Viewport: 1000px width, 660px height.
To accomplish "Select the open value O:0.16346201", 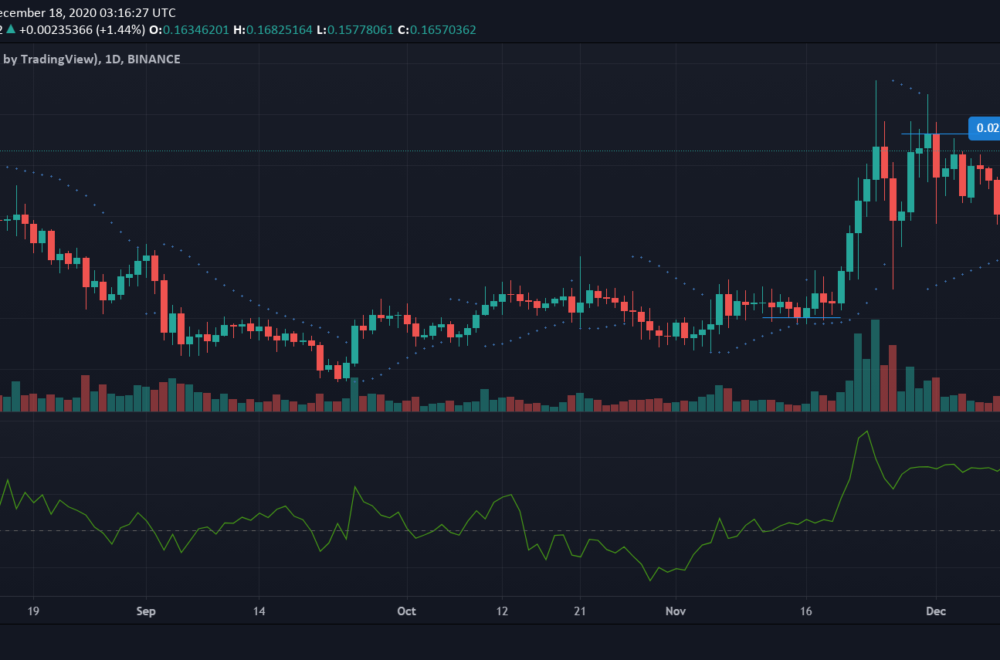I will [x=189, y=30].
